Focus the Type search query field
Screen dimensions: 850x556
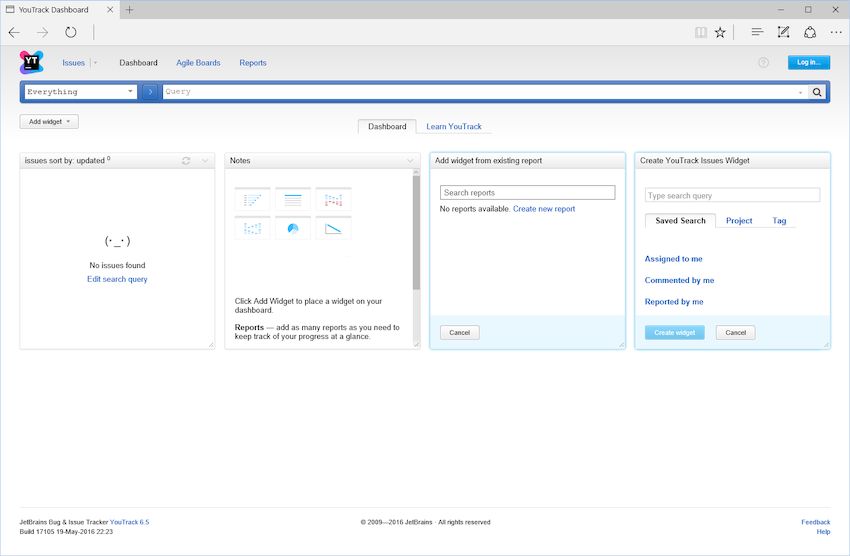coord(732,196)
